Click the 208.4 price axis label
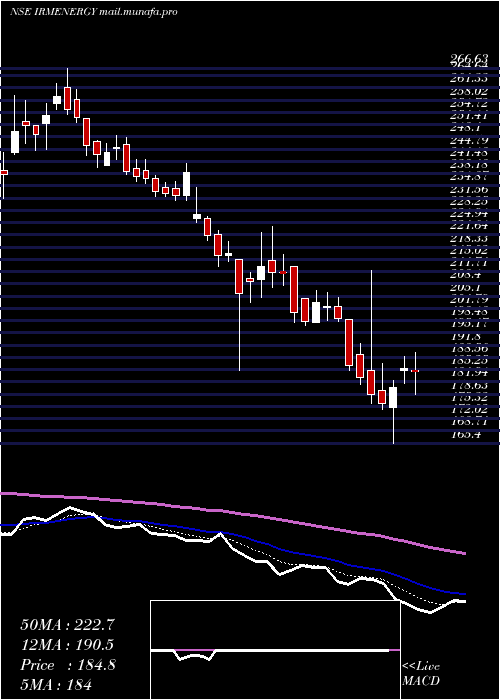This screenshot has width=500, height=700. point(464,276)
